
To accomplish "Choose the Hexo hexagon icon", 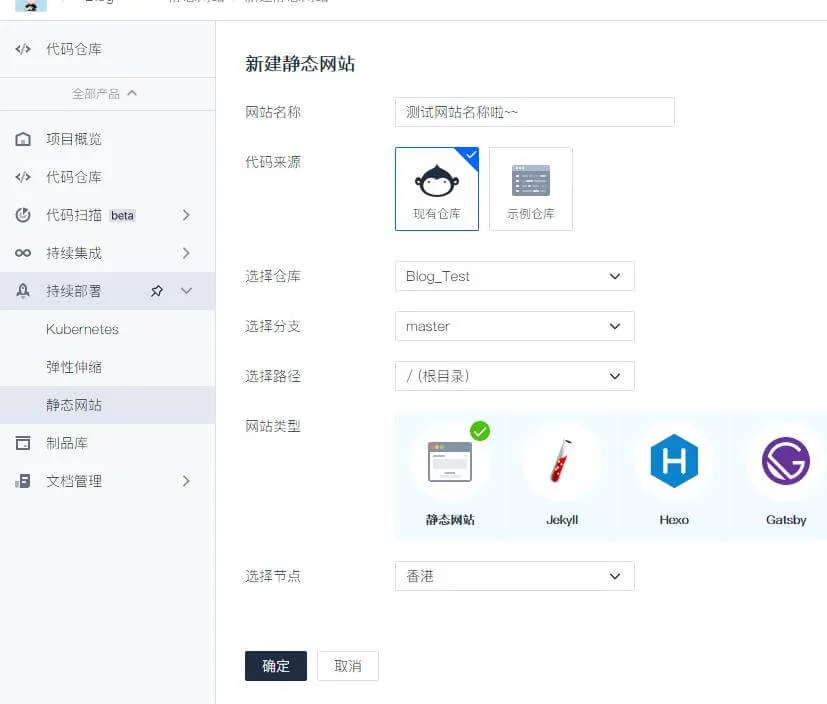I will [x=674, y=461].
